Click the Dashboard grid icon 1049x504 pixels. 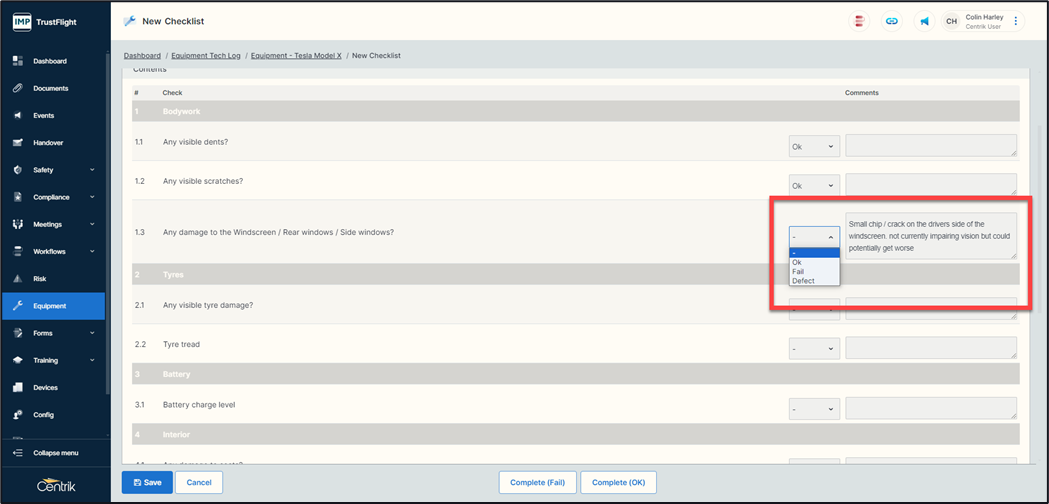(18, 61)
